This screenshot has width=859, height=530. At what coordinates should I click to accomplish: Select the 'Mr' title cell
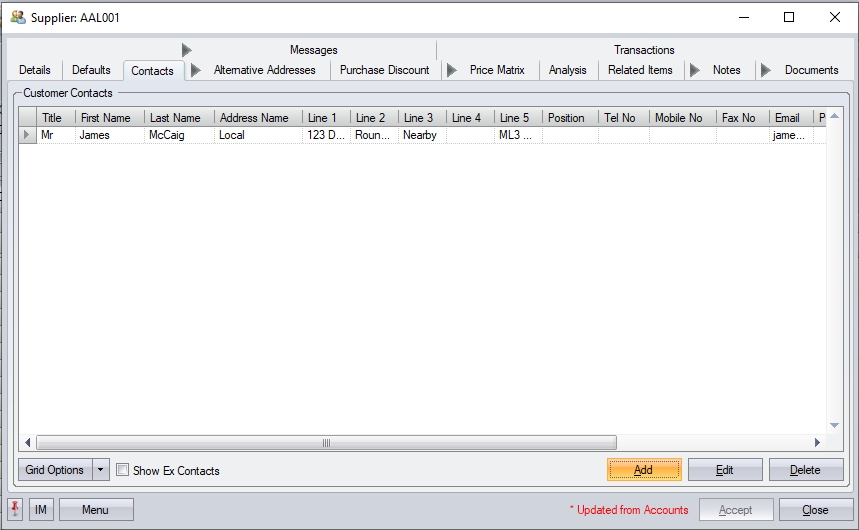tap(56, 135)
